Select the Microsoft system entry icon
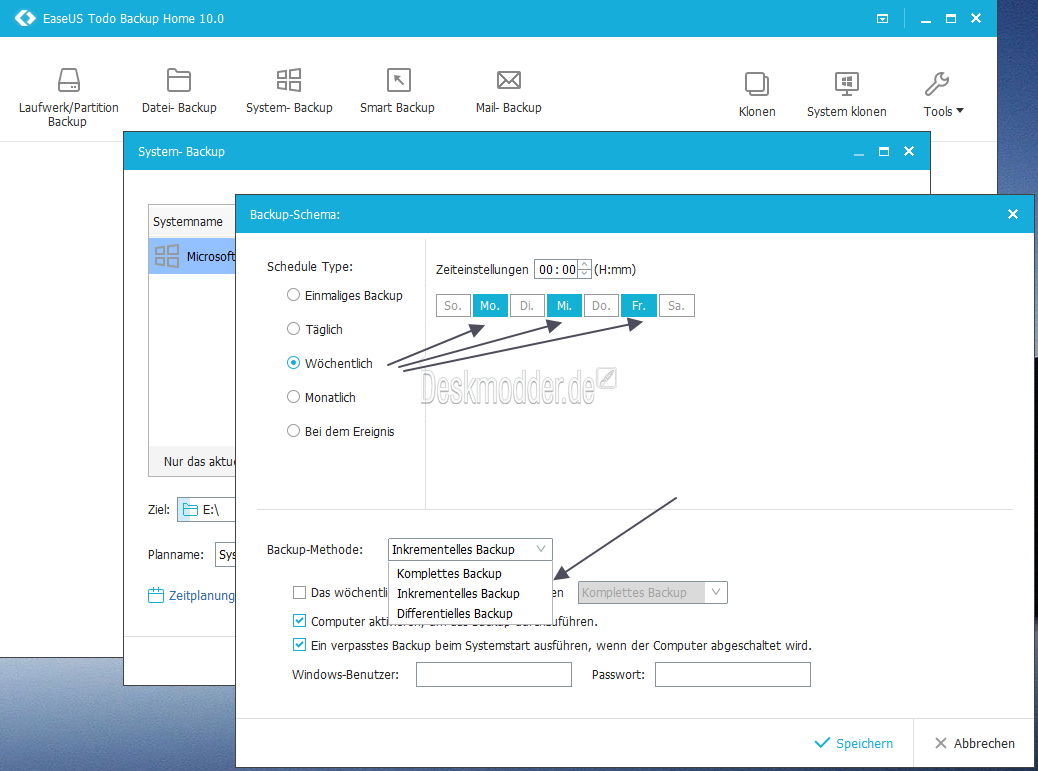 tap(167, 256)
